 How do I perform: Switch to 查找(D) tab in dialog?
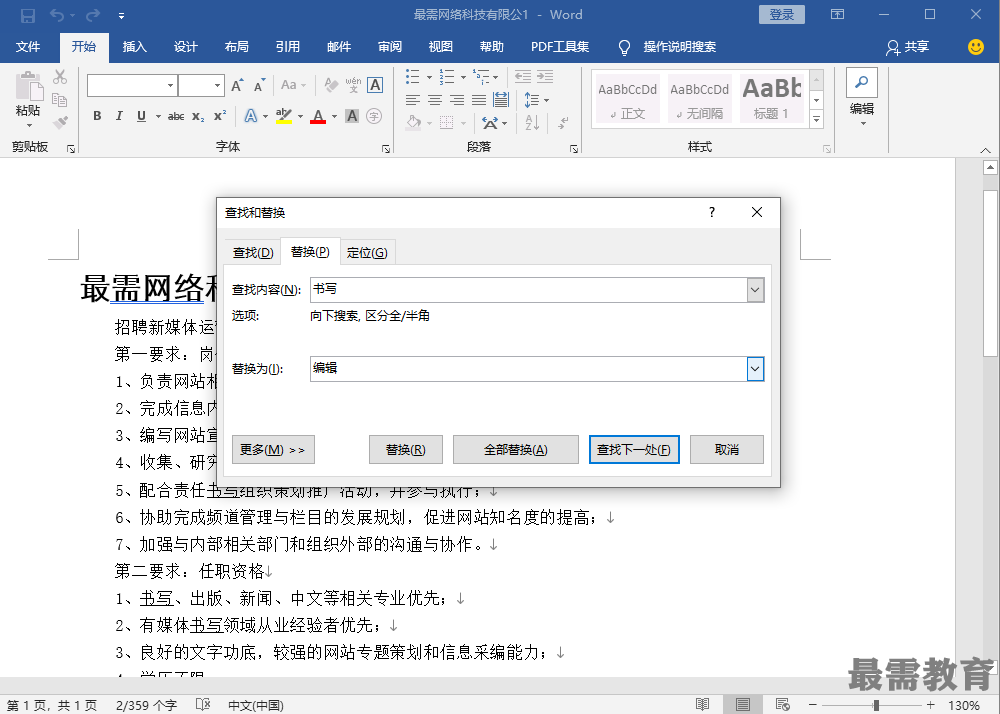tap(253, 252)
